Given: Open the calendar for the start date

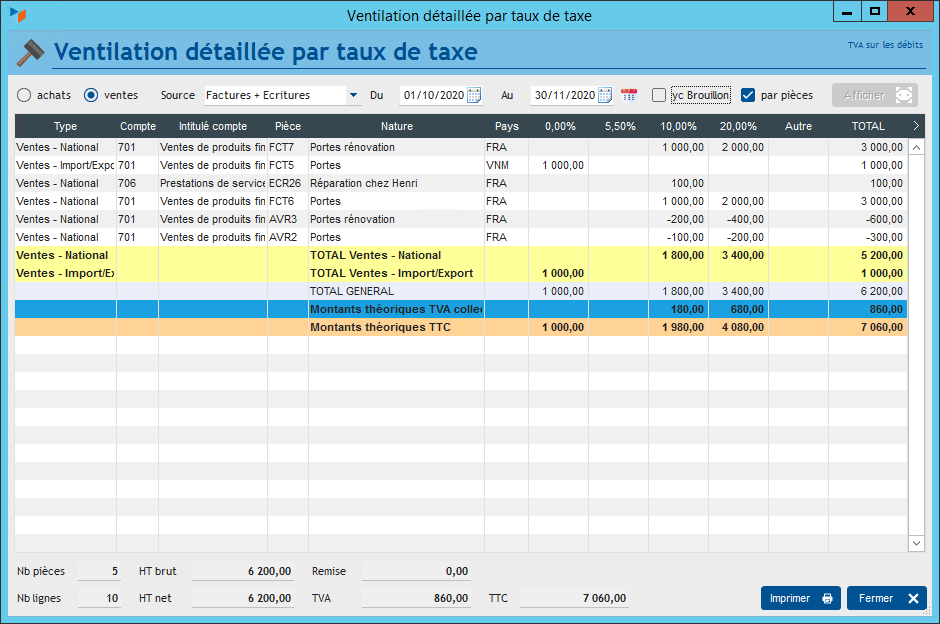Looking at the screenshot, I should click(x=474, y=95).
